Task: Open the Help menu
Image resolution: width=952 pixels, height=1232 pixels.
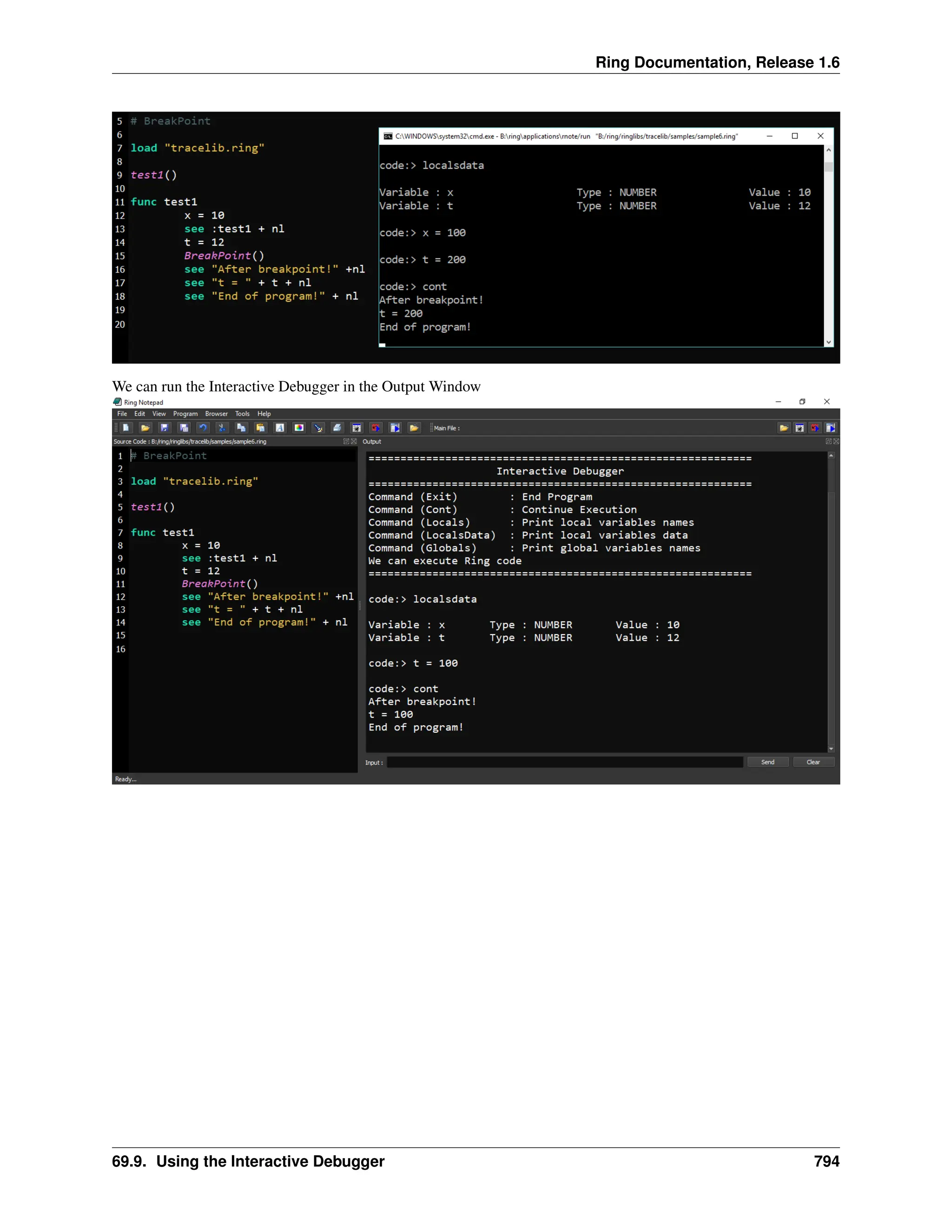Action: coord(264,413)
